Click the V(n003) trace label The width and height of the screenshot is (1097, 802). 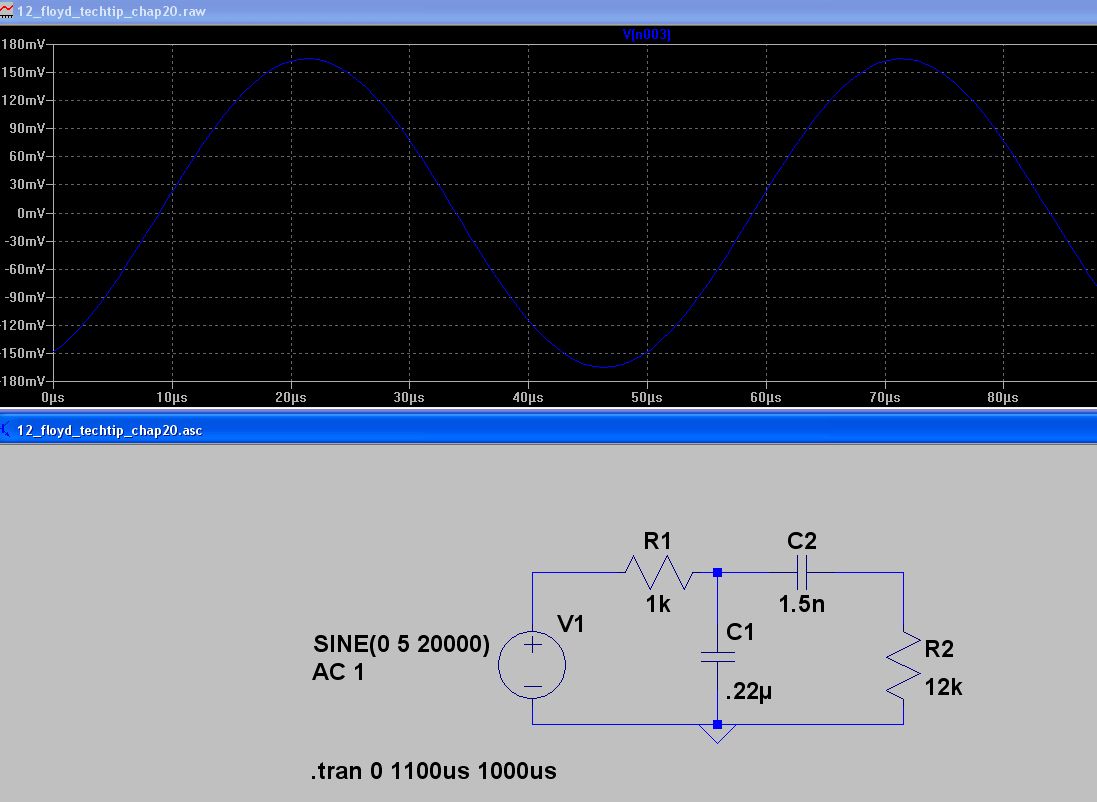coord(646,34)
